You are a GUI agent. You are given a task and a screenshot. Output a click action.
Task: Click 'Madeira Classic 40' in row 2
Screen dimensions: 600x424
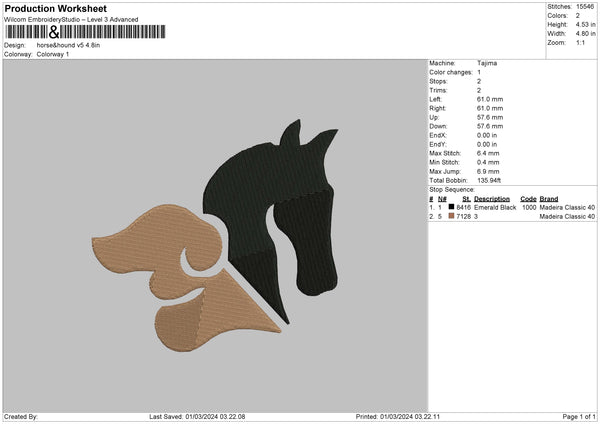pyautogui.click(x=567, y=217)
